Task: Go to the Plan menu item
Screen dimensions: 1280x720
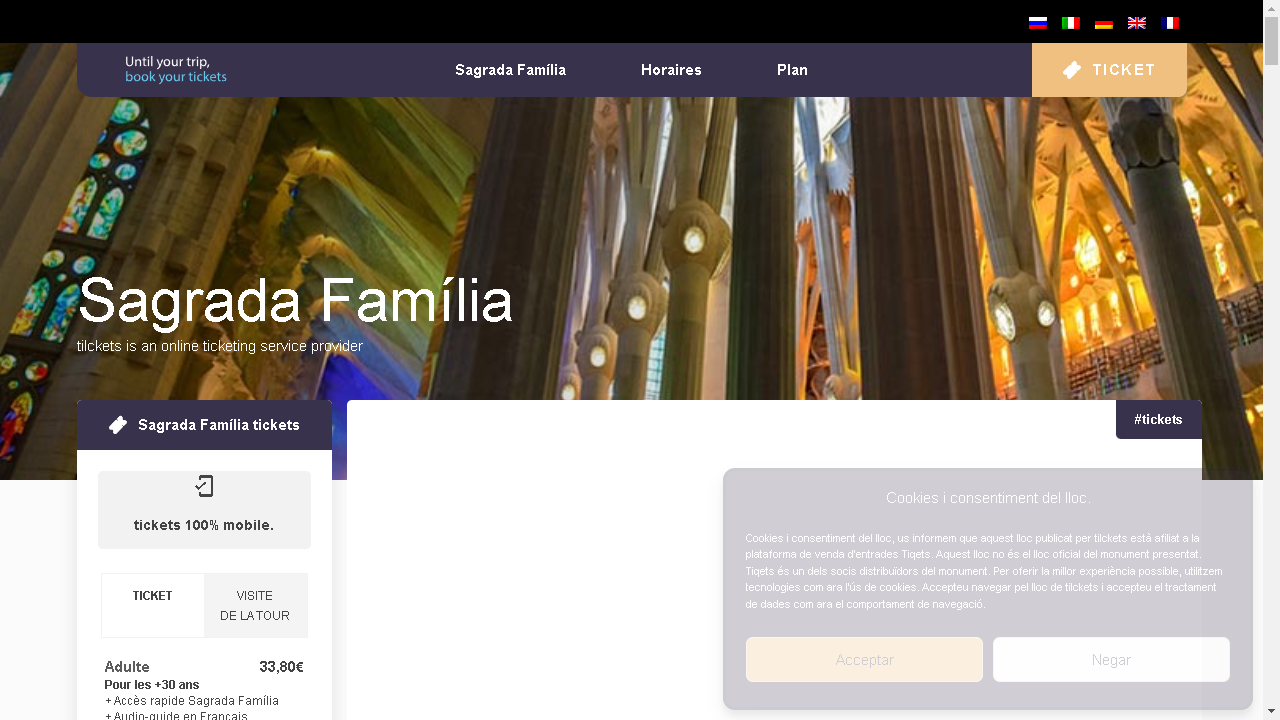Action: [x=792, y=70]
